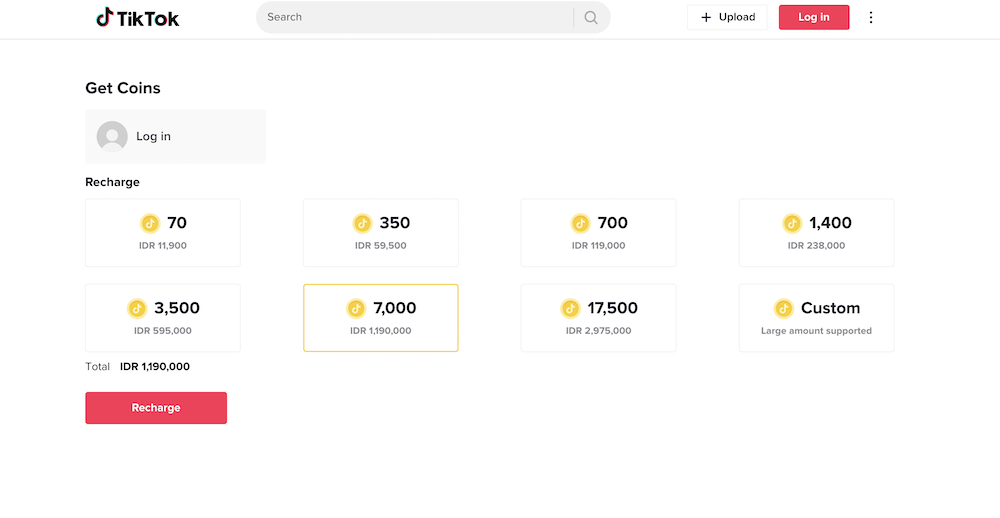Image resolution: width=1000 pixels, height=518 pixels.
Task: Click the price IDR 59,500
Action: pyautogui.click(x=381, y=246)
